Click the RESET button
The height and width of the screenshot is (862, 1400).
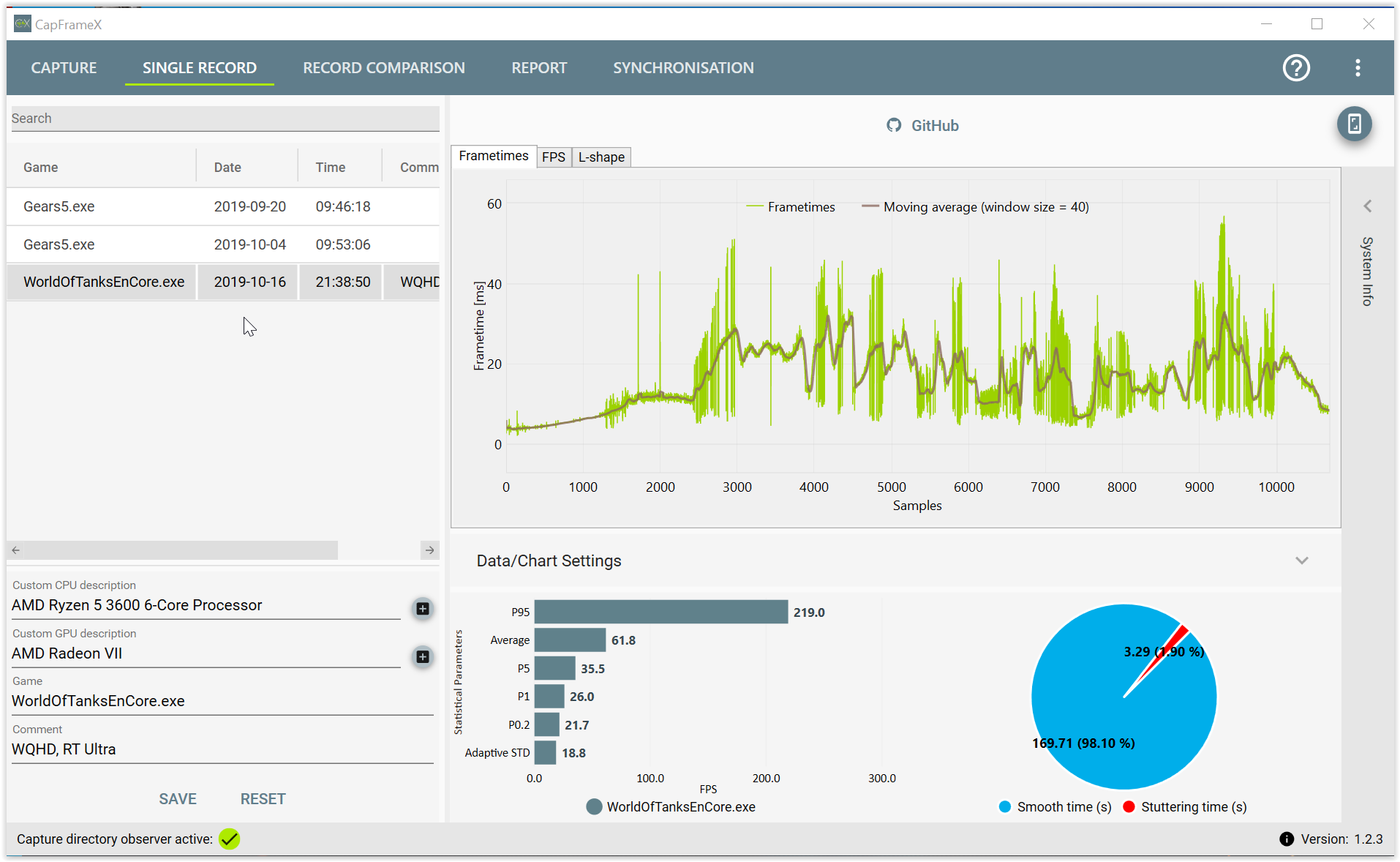tap(263, 799)
